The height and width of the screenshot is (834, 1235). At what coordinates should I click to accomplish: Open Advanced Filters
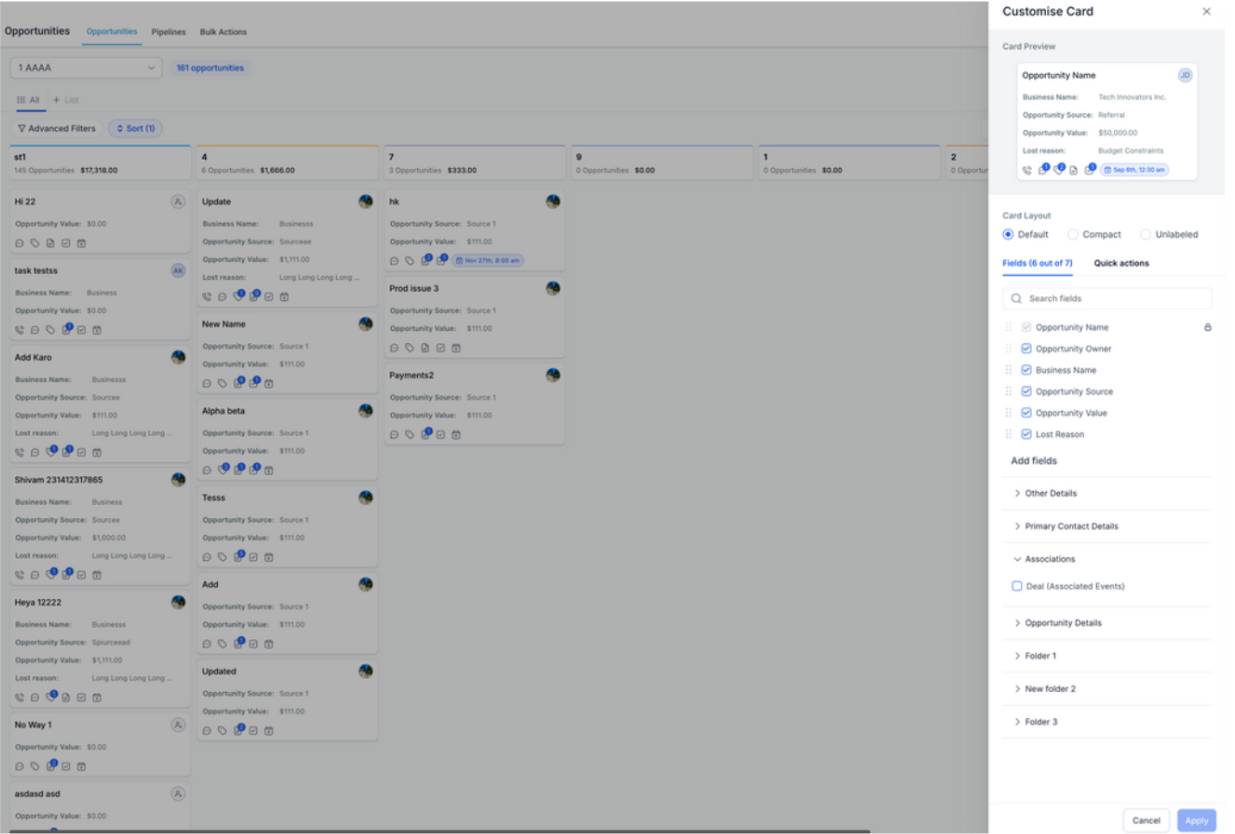(x=57, y=128)
